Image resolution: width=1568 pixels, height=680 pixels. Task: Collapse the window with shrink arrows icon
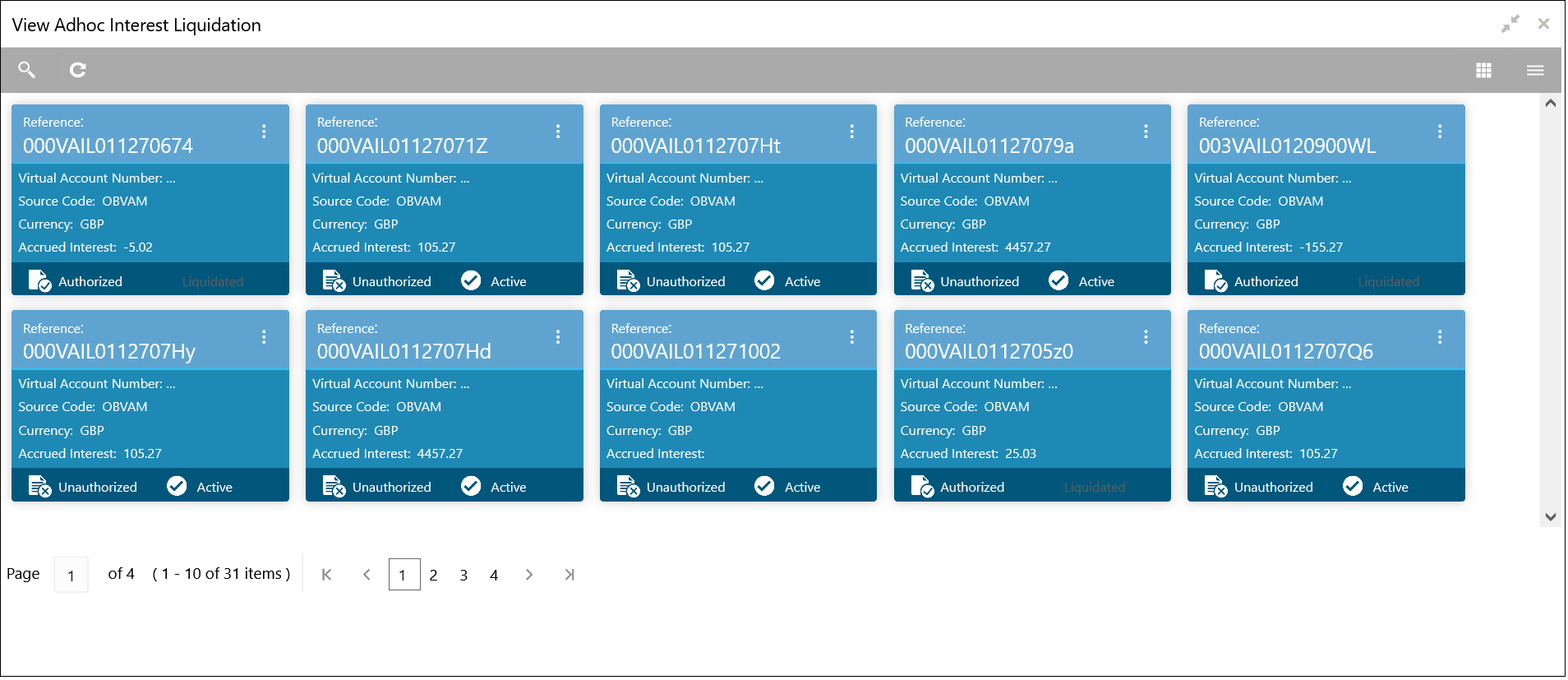click(1510, 24)
